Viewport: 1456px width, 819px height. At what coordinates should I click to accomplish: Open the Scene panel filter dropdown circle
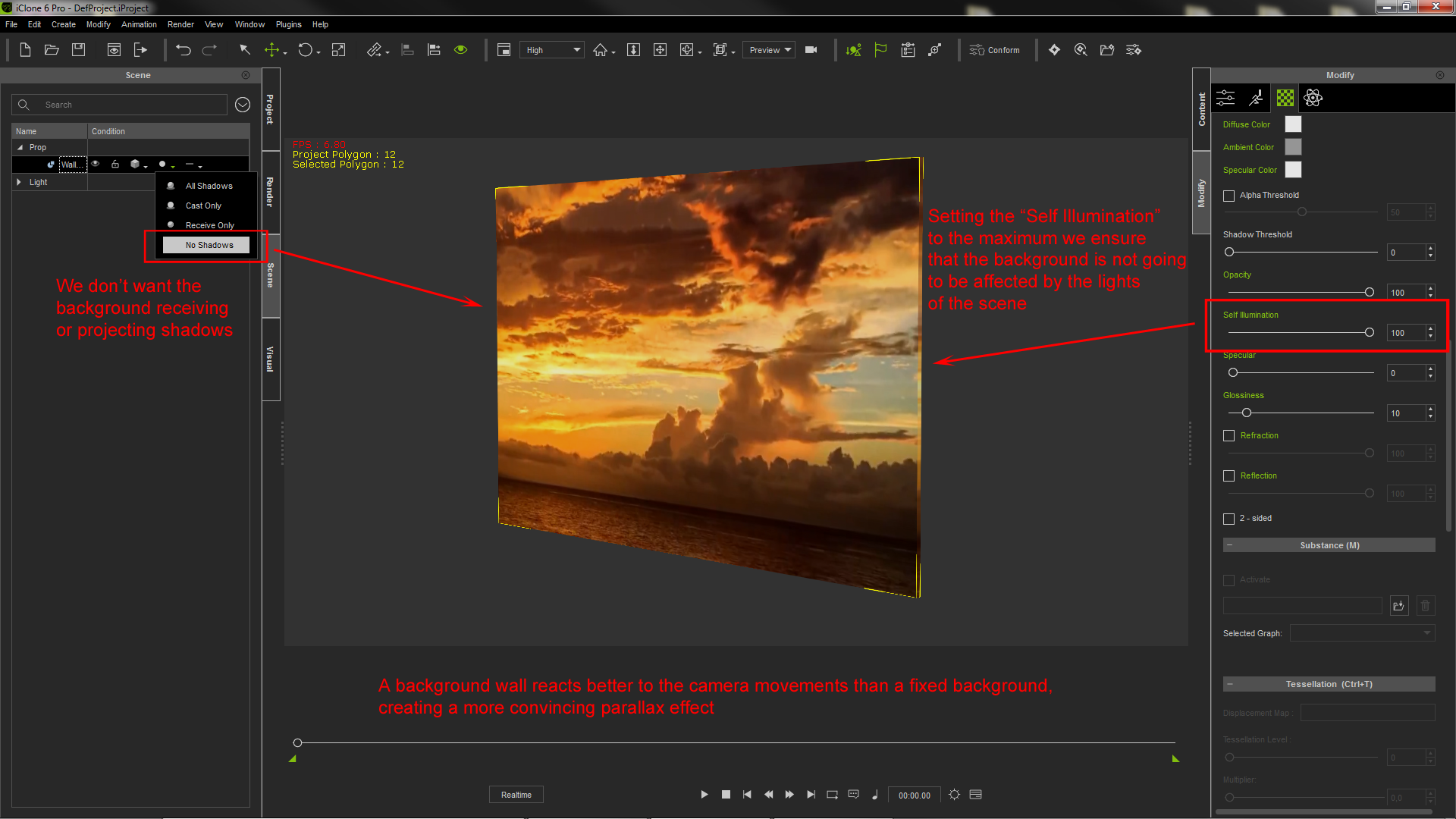point(243,105)
